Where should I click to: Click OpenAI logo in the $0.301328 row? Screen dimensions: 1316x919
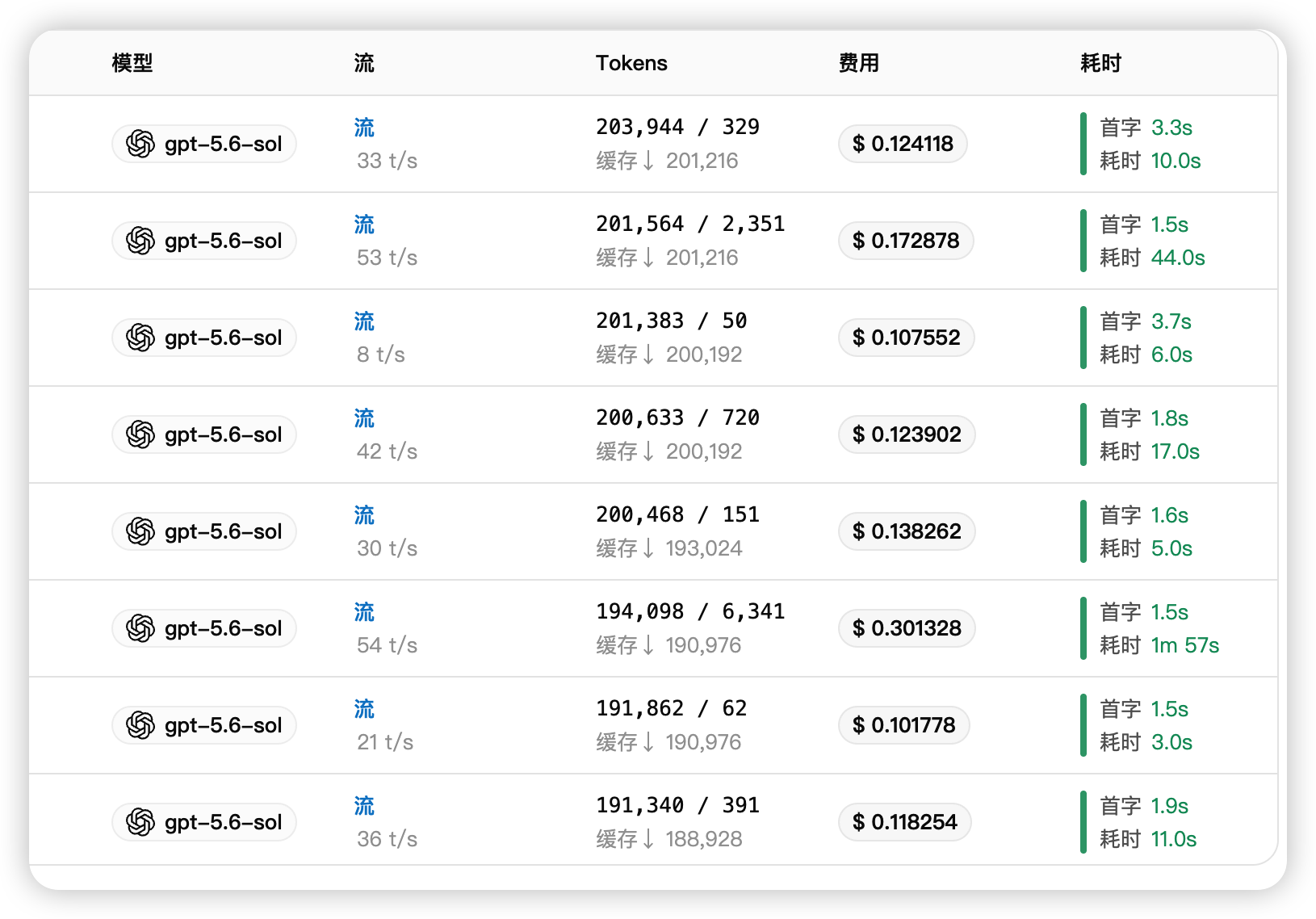[x=140, y=628]
